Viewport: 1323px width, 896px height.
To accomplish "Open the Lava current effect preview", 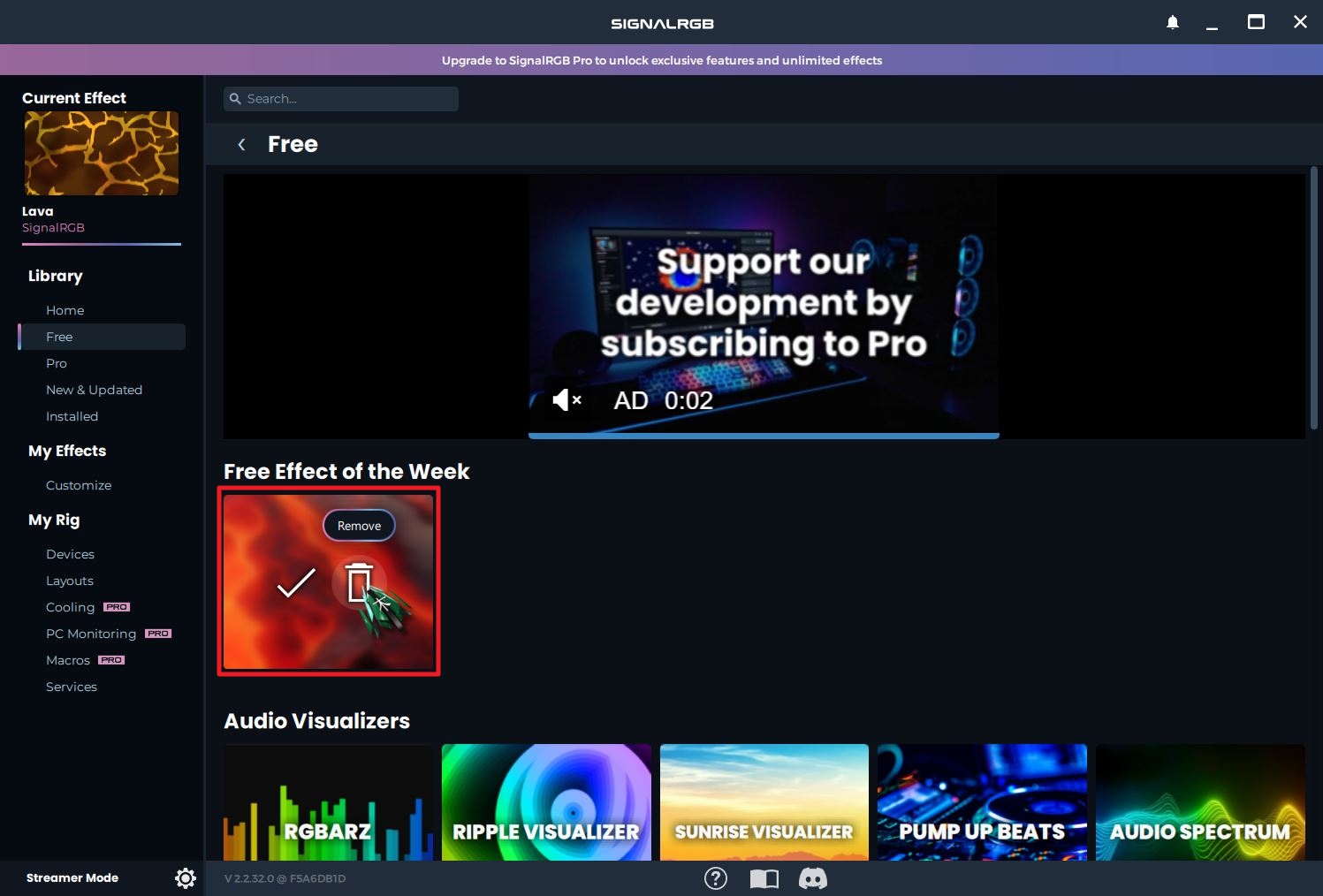I will [102, 153].
